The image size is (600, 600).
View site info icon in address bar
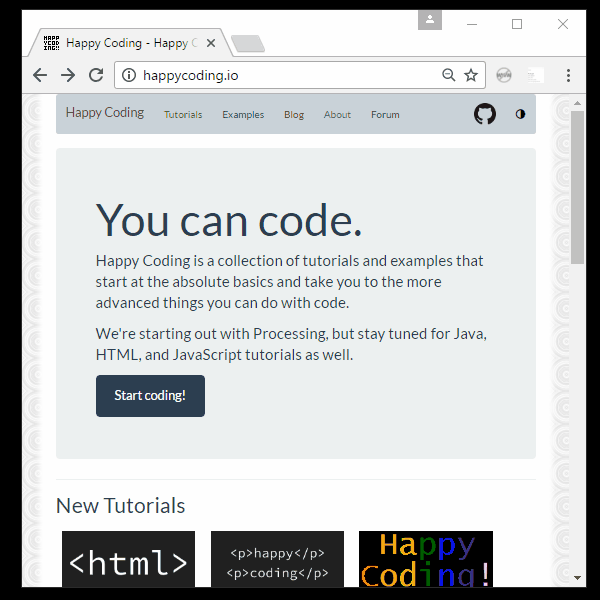[x=129, y=75]
